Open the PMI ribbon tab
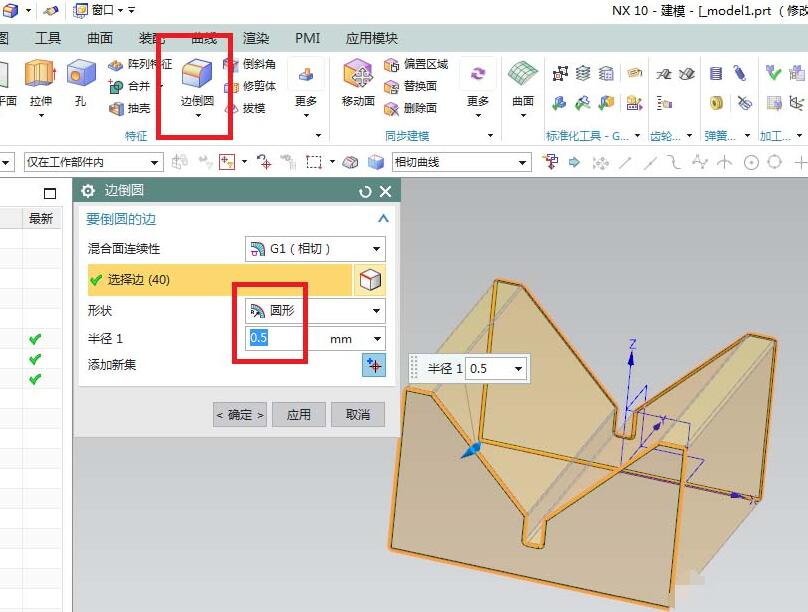 tap(306, 38)
